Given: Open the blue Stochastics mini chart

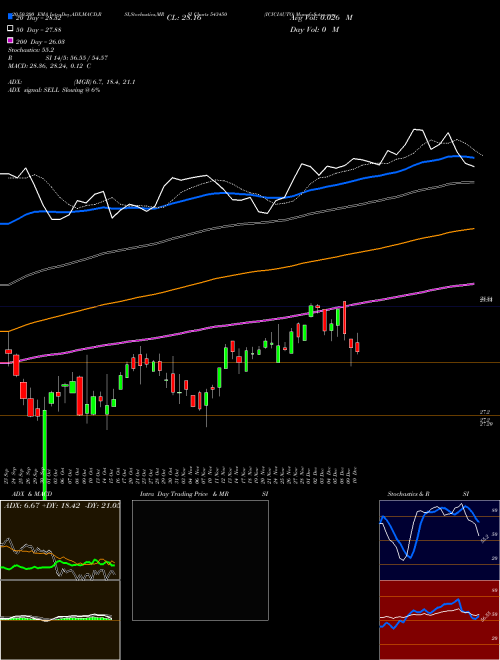Looking at the screenshot, I should pos(439,540).
